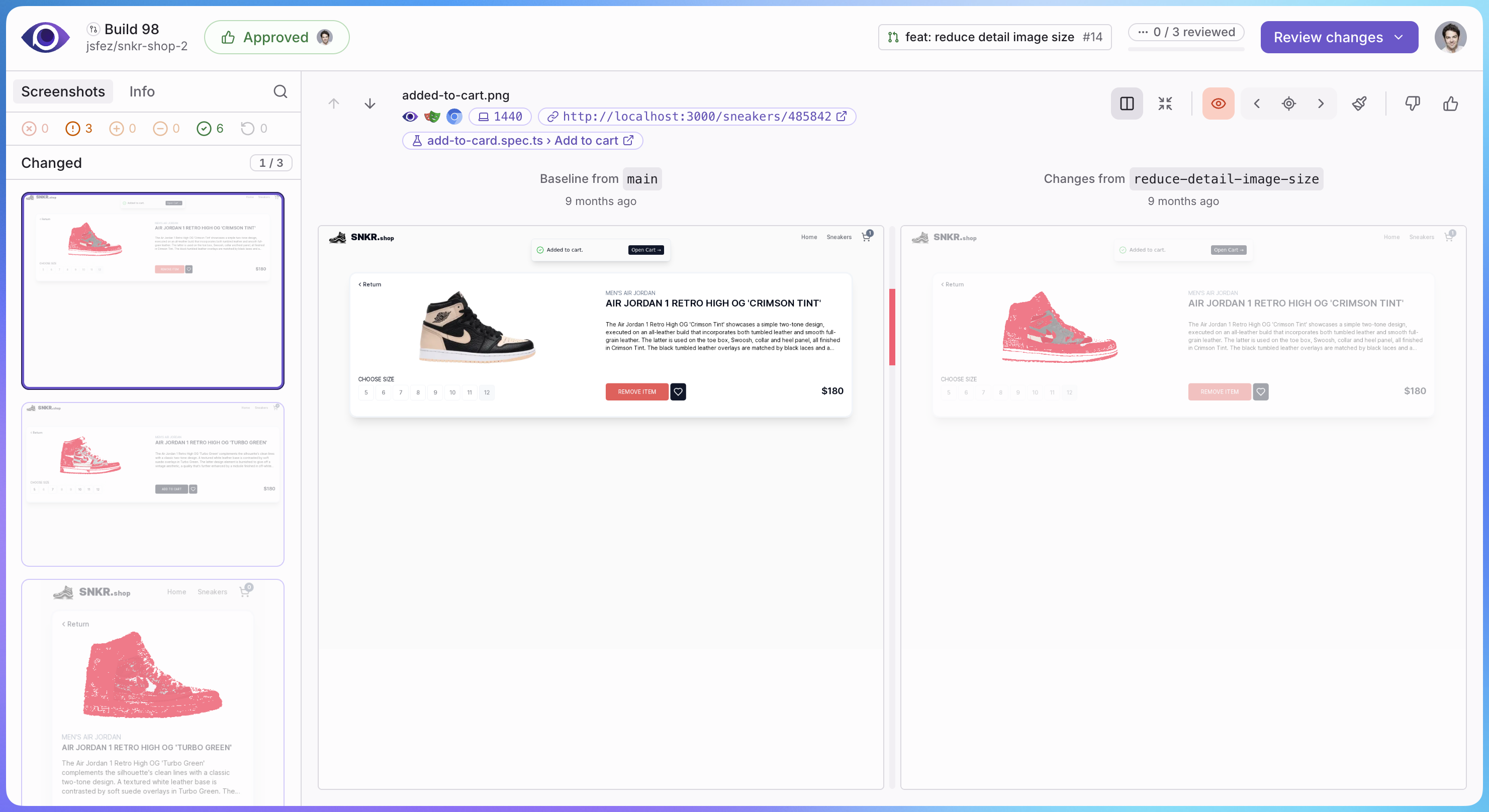The height and width of the screenshot is (812, 1489).
Task: Go to next screenshot down arrow
Action: tap(370, 104)
